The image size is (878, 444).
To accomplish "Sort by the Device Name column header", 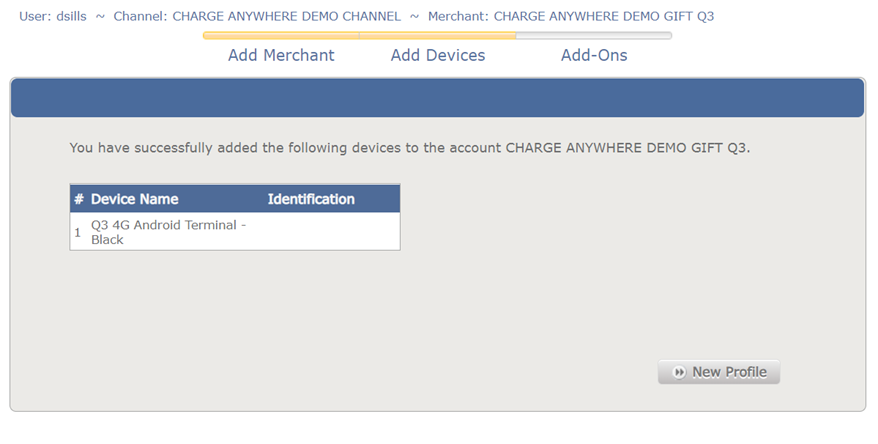I will (135, 199).
